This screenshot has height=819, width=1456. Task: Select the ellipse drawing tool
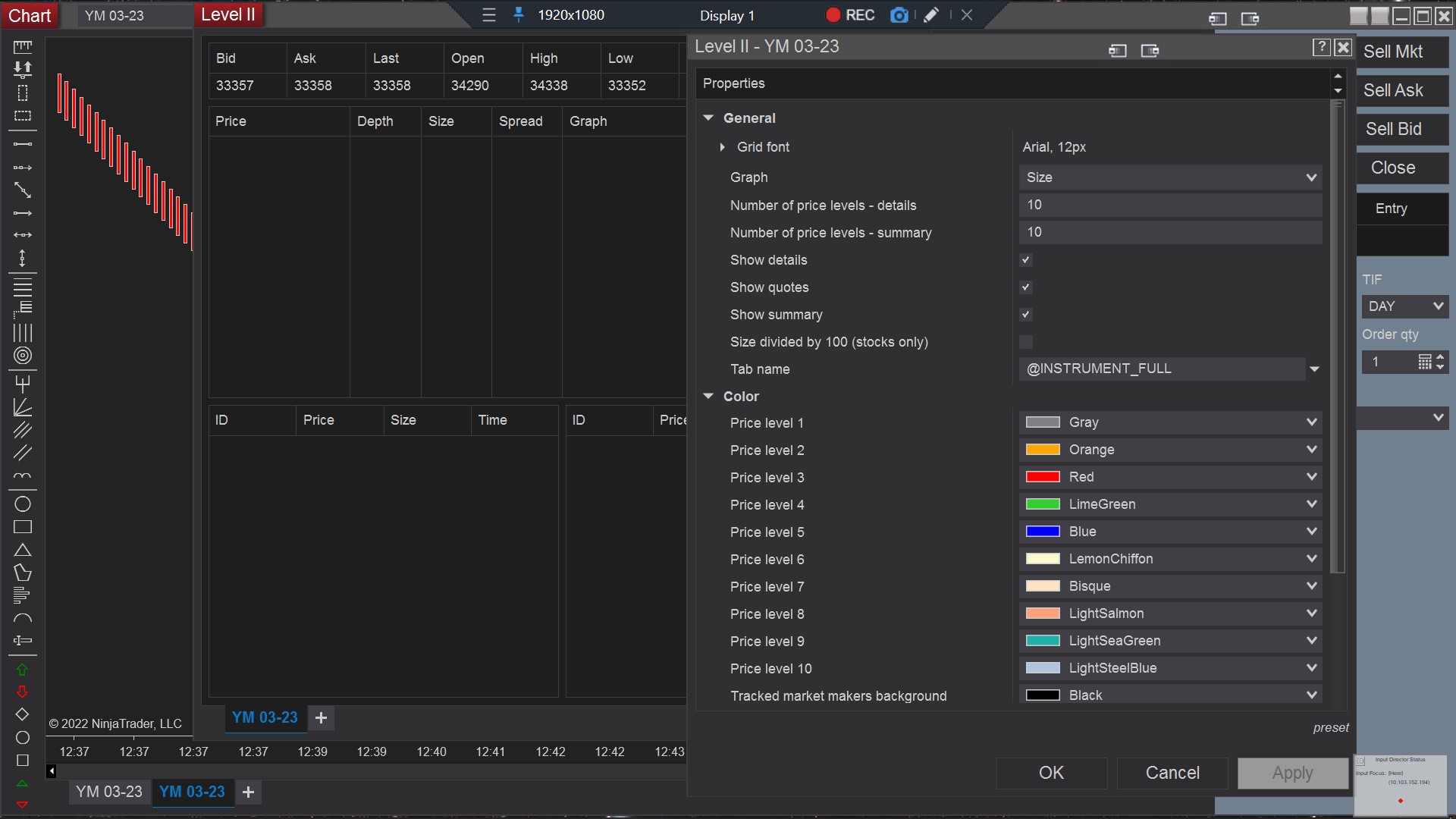click(x=23, y=504)
